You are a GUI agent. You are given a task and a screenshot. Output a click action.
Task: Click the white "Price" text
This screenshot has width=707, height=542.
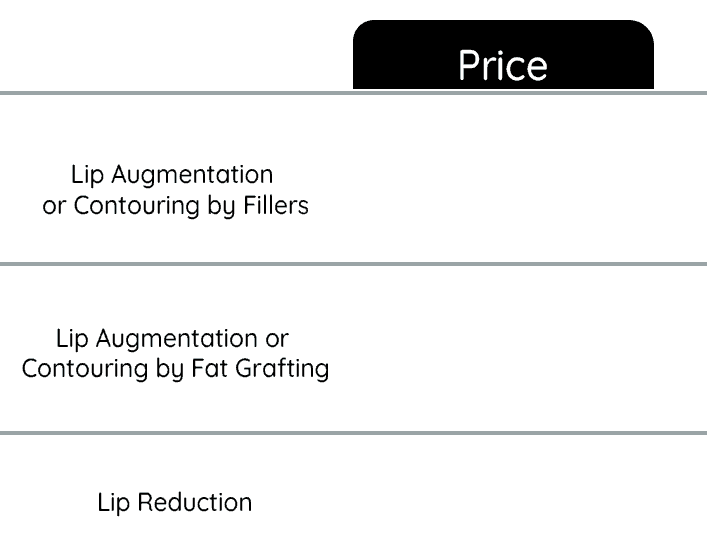coord(503,66)
